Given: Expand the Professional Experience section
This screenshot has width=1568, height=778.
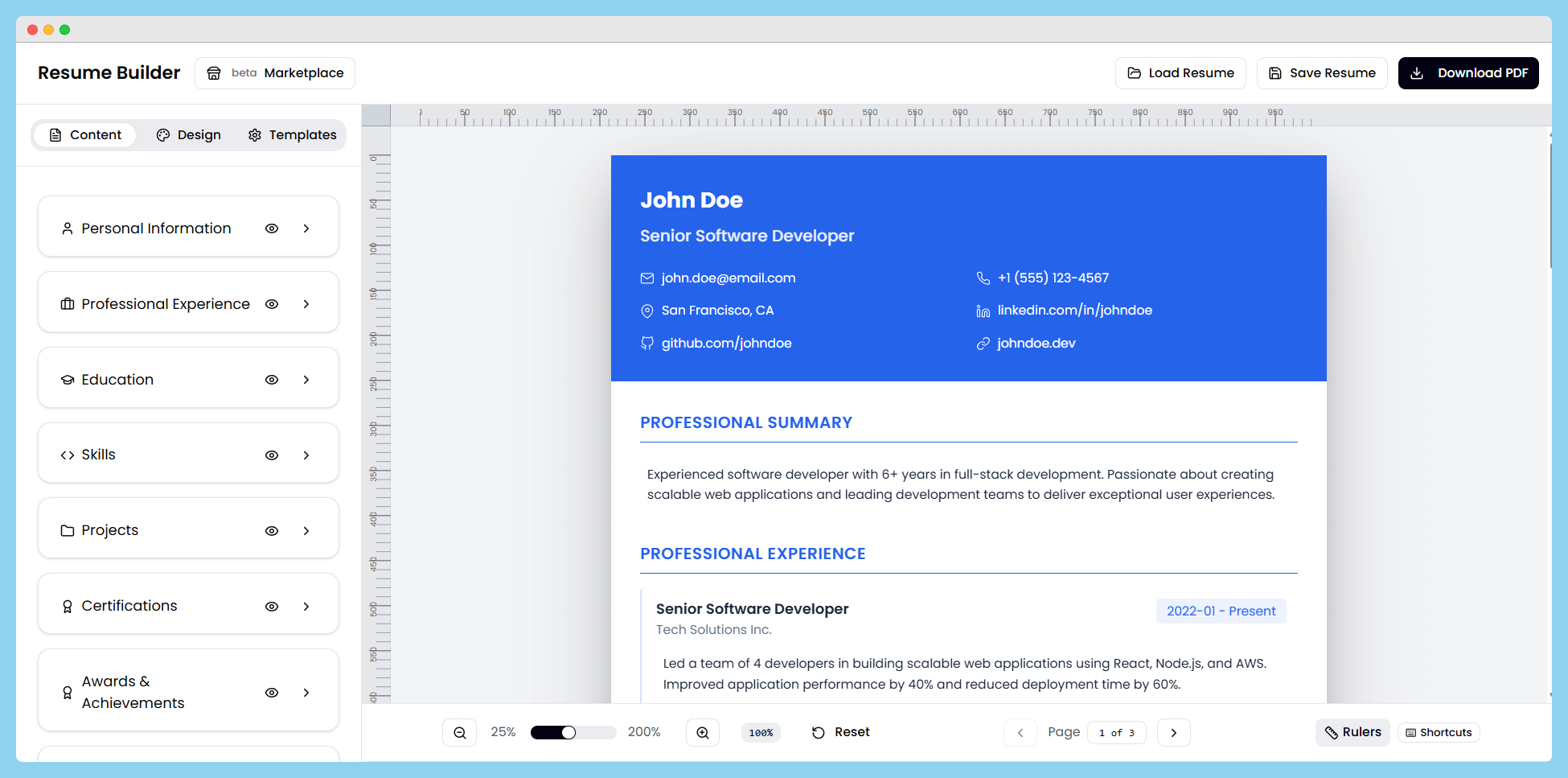Looking at the screenshot, I should point(306,304).
